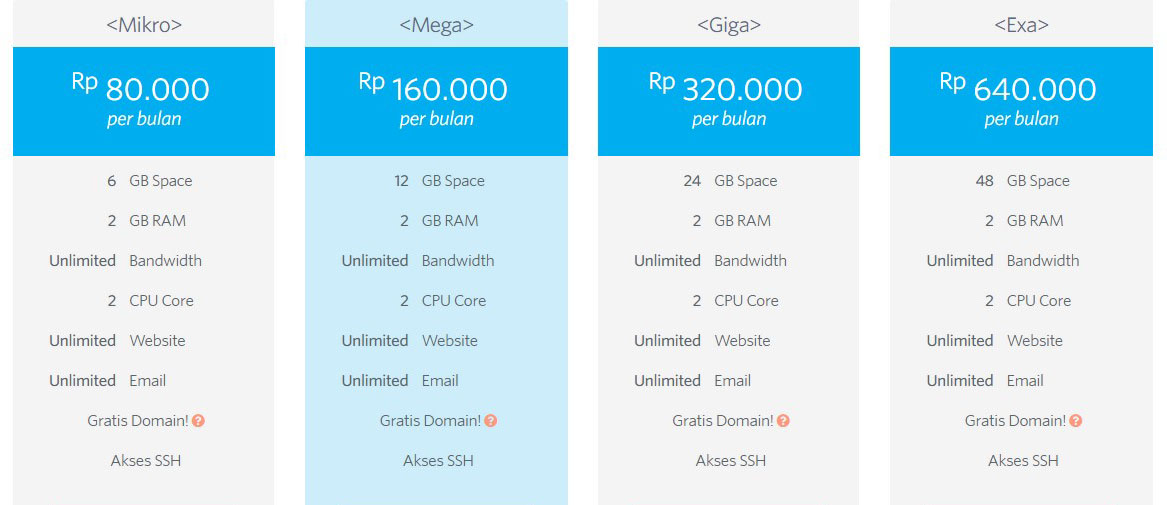Screen dimensions: 1167x505
Task: Click Akses SSH in the Giga column
Action: pyautogui.click(x=731, y=460)
